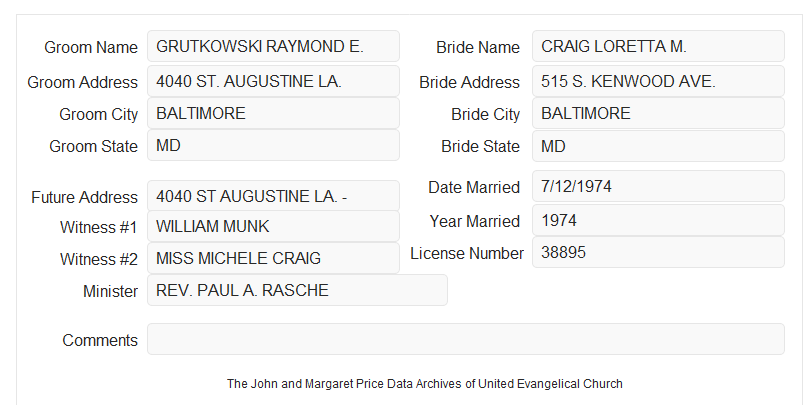The height and width of the screenshot is (405, 805).
Task: Select the Bride Name input field
Action: click(658, 46)
